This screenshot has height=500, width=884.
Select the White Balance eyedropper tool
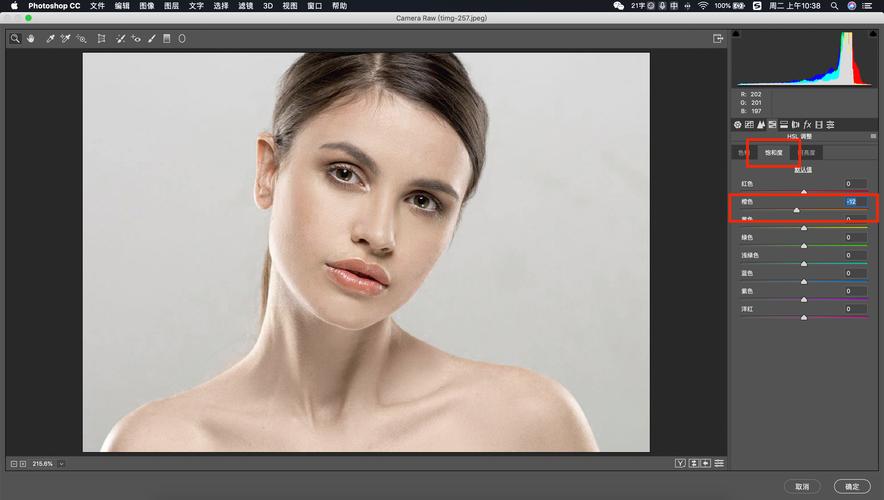[x=50, y=38]
